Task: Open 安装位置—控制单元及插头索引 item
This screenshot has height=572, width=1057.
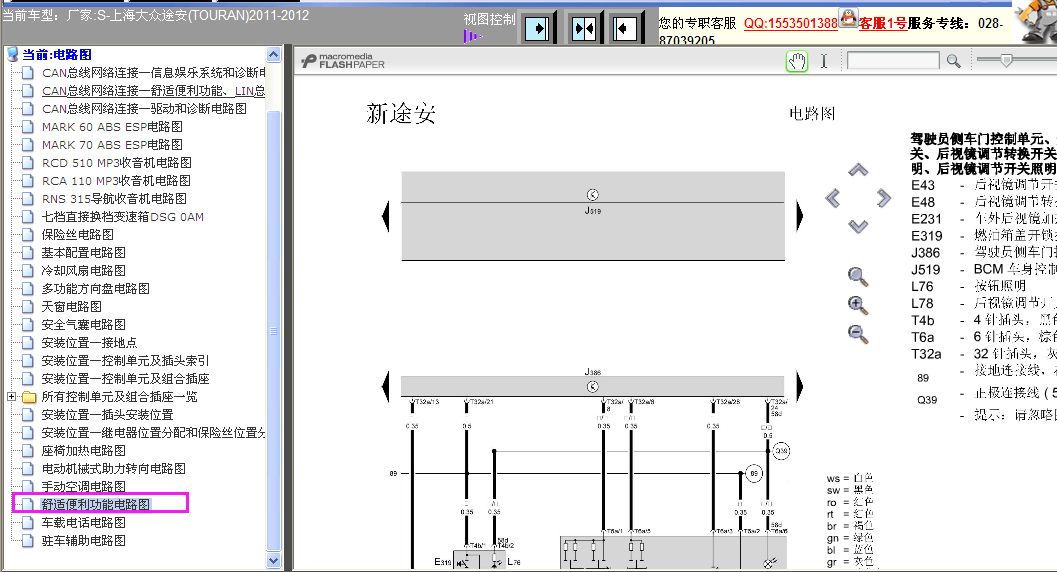Action: click(125, 360)
